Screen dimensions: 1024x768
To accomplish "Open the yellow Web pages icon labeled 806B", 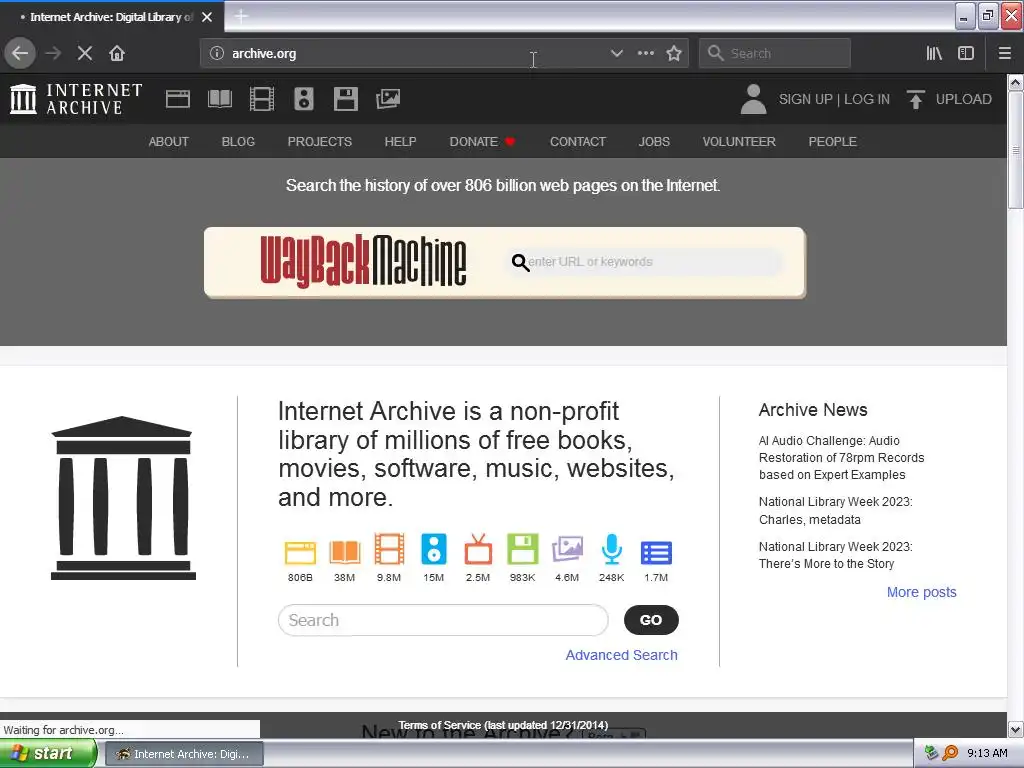I will coord(300,552).
